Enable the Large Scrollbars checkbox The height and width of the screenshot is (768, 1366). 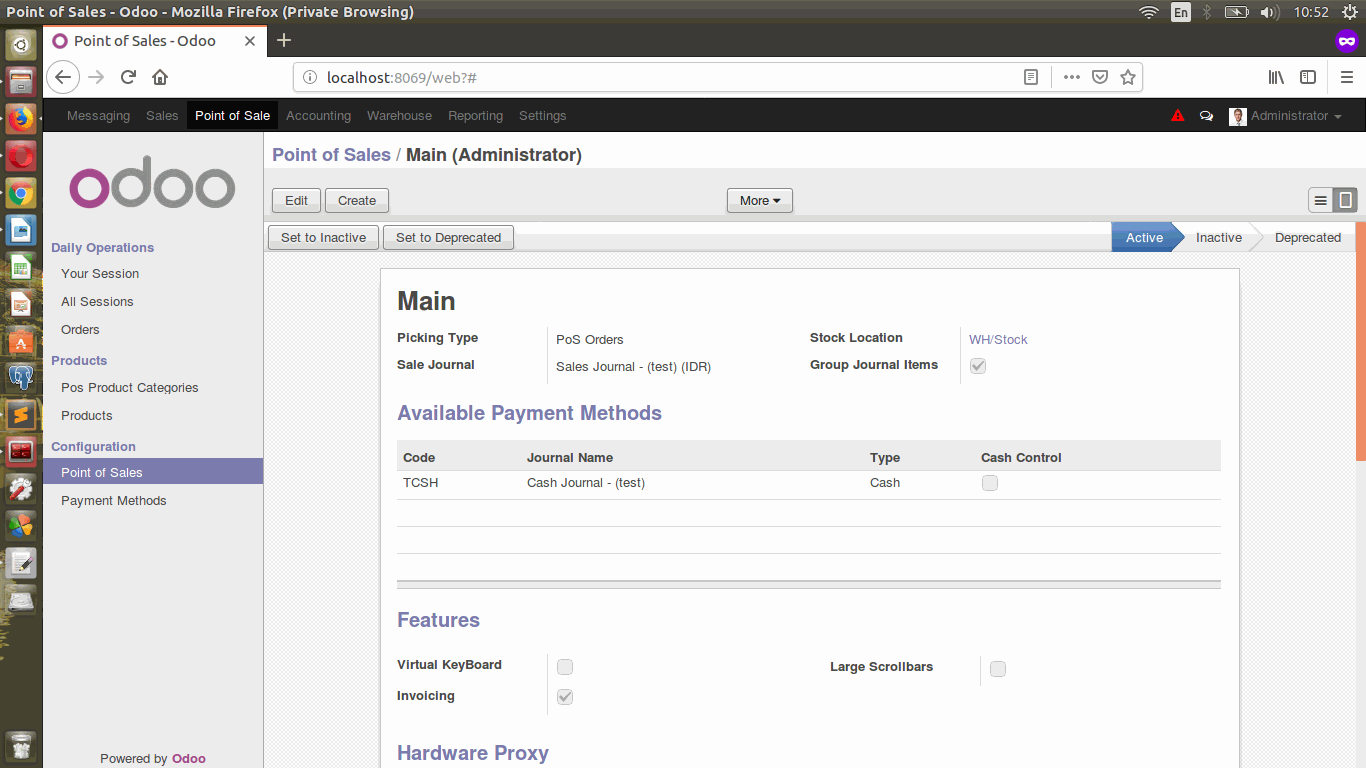pyautogui.click(x=998, y=669)
